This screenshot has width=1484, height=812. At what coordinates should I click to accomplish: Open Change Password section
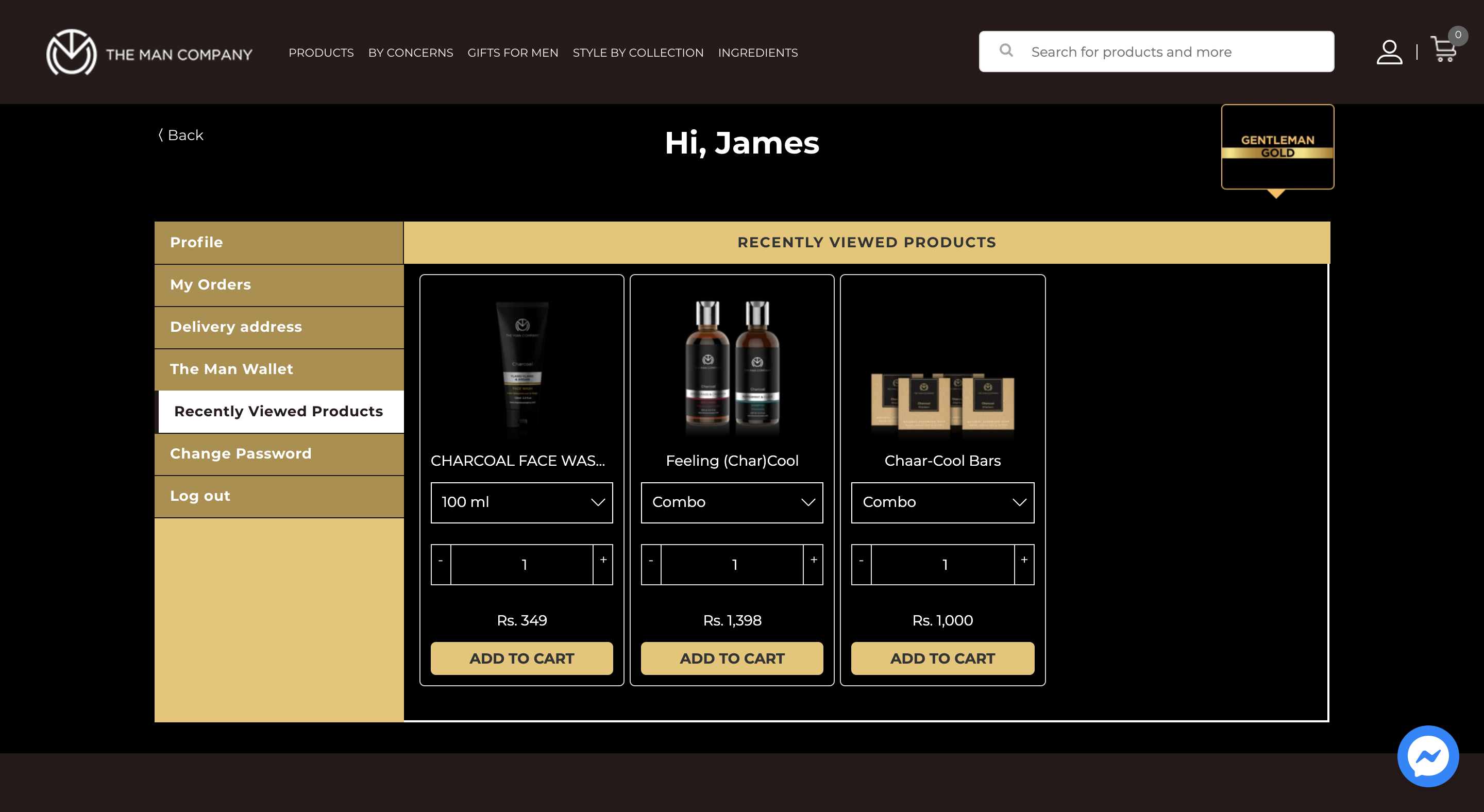(x=279, y=454)
